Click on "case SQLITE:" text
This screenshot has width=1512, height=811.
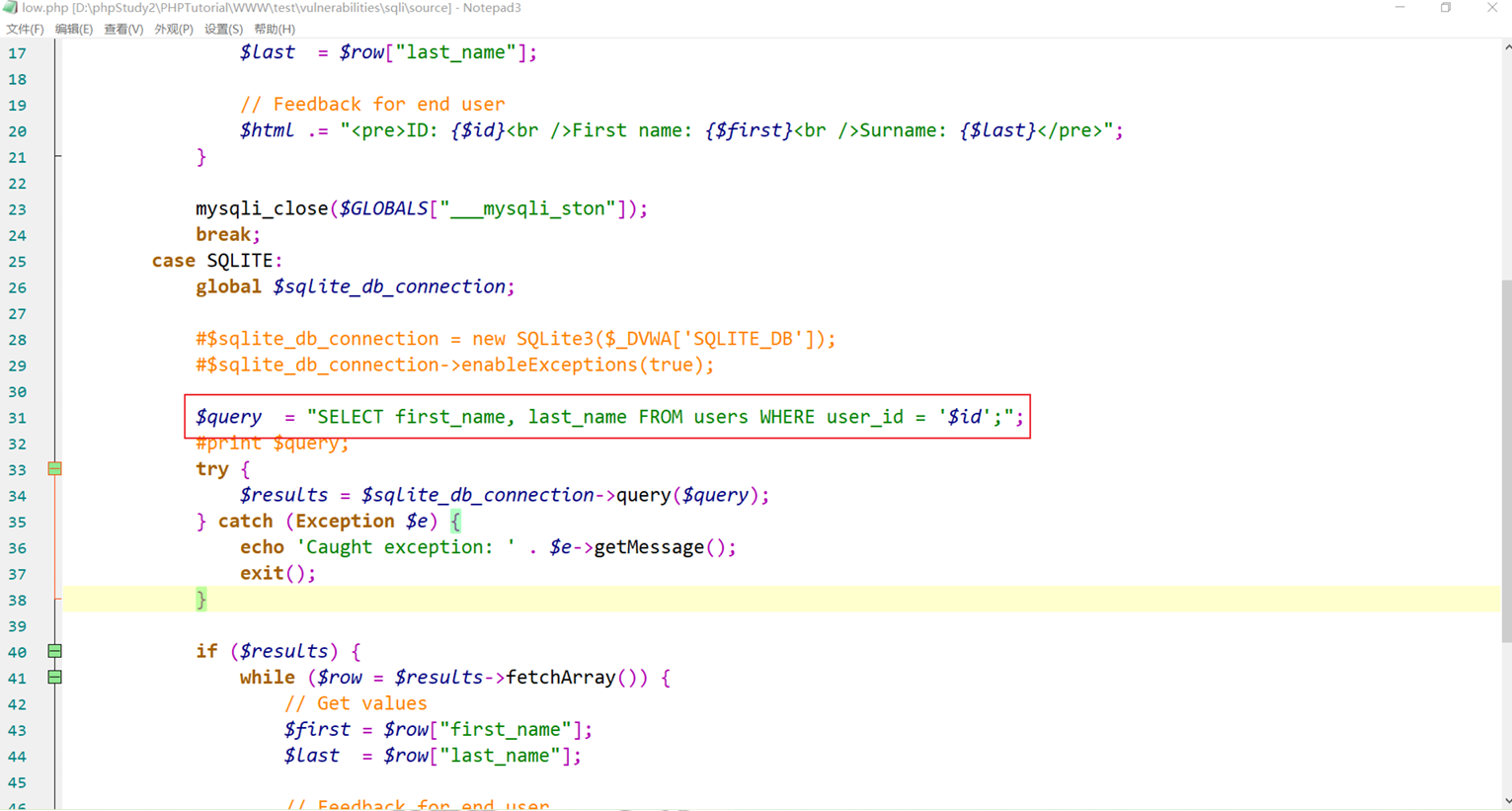(x=217, y=261)
